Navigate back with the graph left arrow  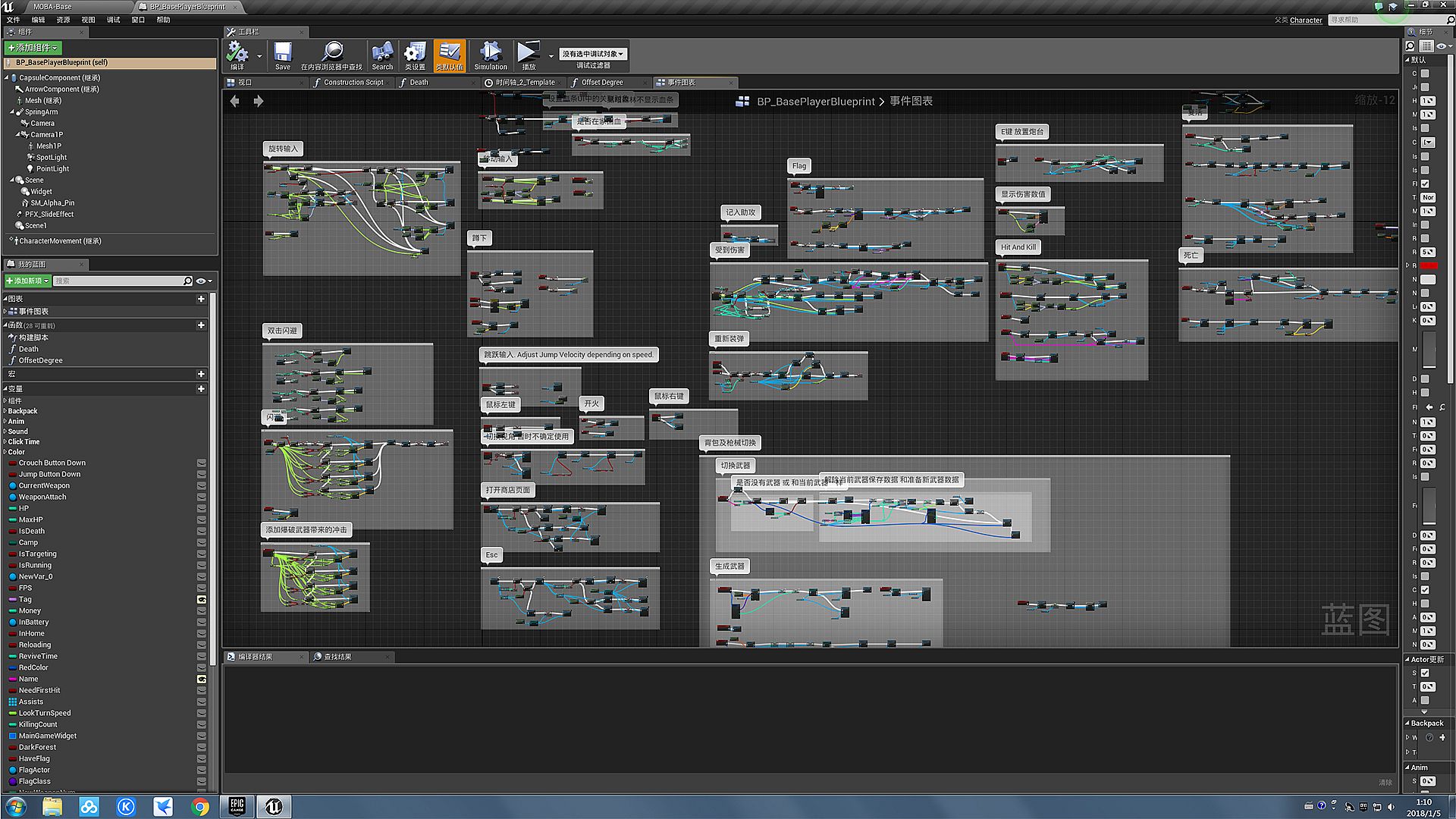[235, 101]
